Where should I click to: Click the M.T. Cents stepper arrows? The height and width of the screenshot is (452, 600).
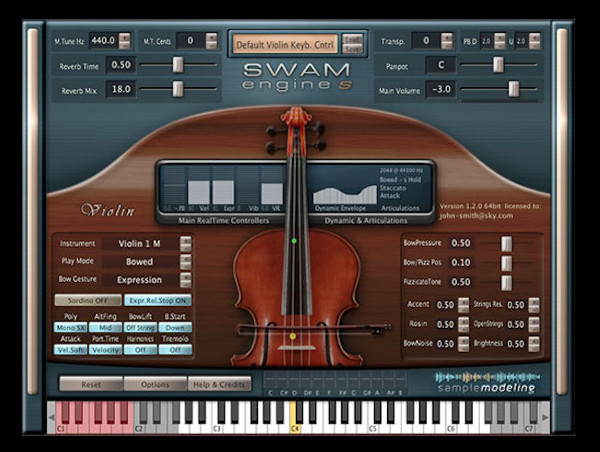211,41
